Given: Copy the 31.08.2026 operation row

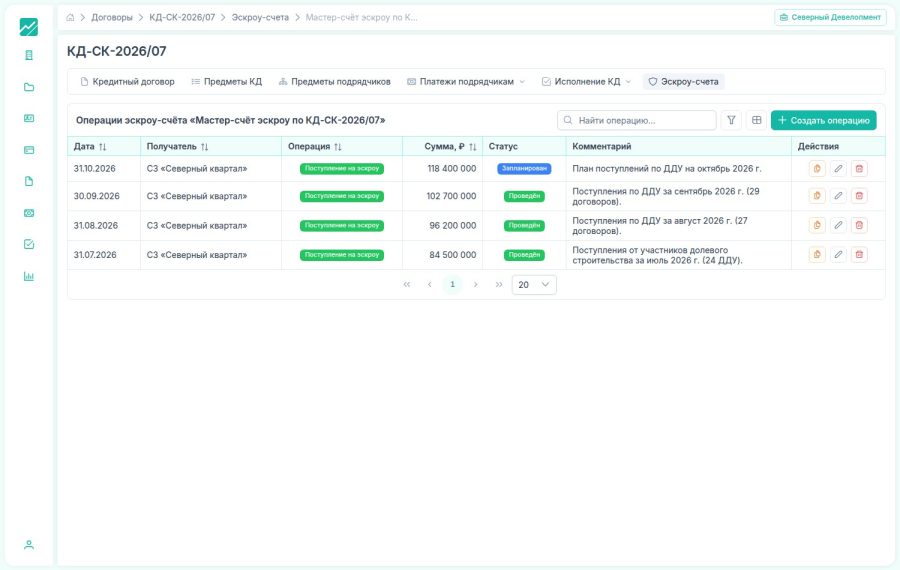Looking at the screenshot, I should (x=817, y=225).
